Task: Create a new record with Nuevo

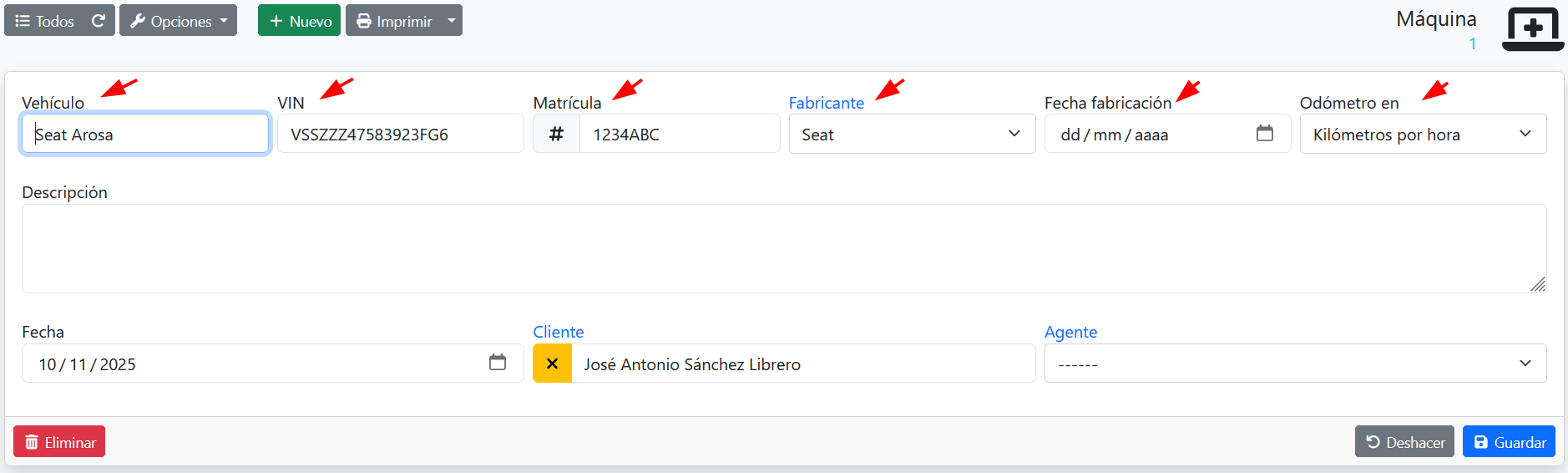Action: 299,21
